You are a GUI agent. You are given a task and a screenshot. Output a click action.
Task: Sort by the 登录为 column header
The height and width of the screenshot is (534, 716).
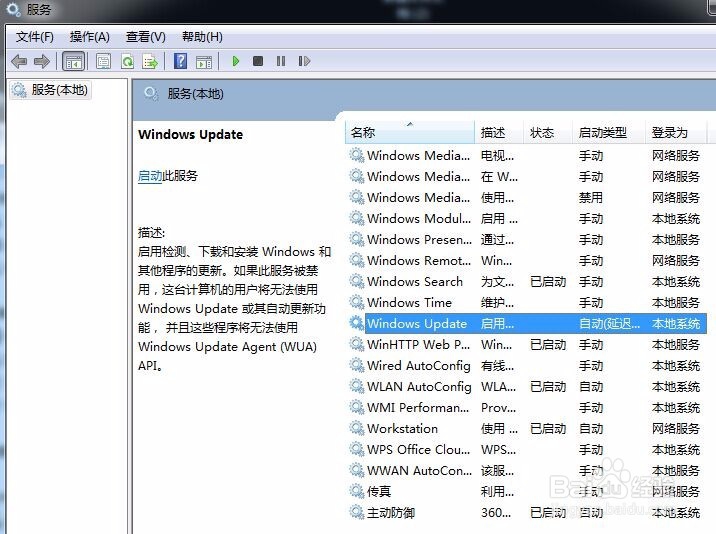tap(676, 132)
